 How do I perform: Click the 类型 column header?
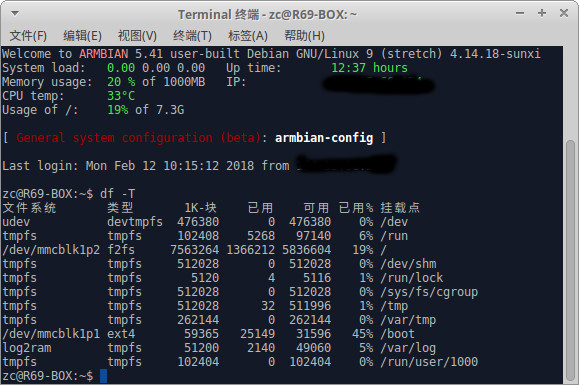click(x=120, y=208)
